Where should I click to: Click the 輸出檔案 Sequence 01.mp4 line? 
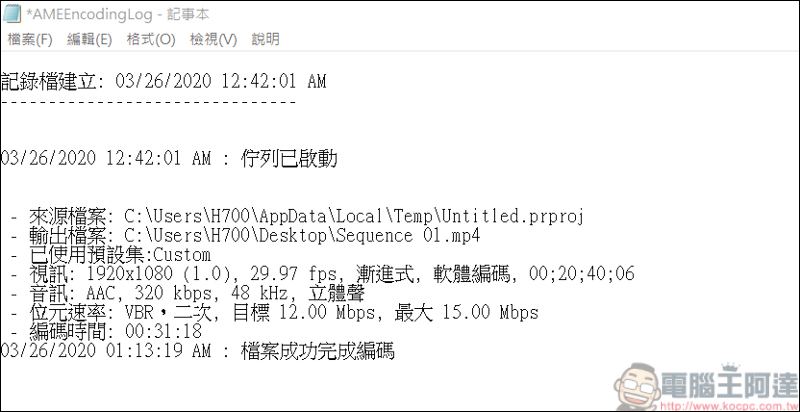pyautogui.click(x=260, y=236)
